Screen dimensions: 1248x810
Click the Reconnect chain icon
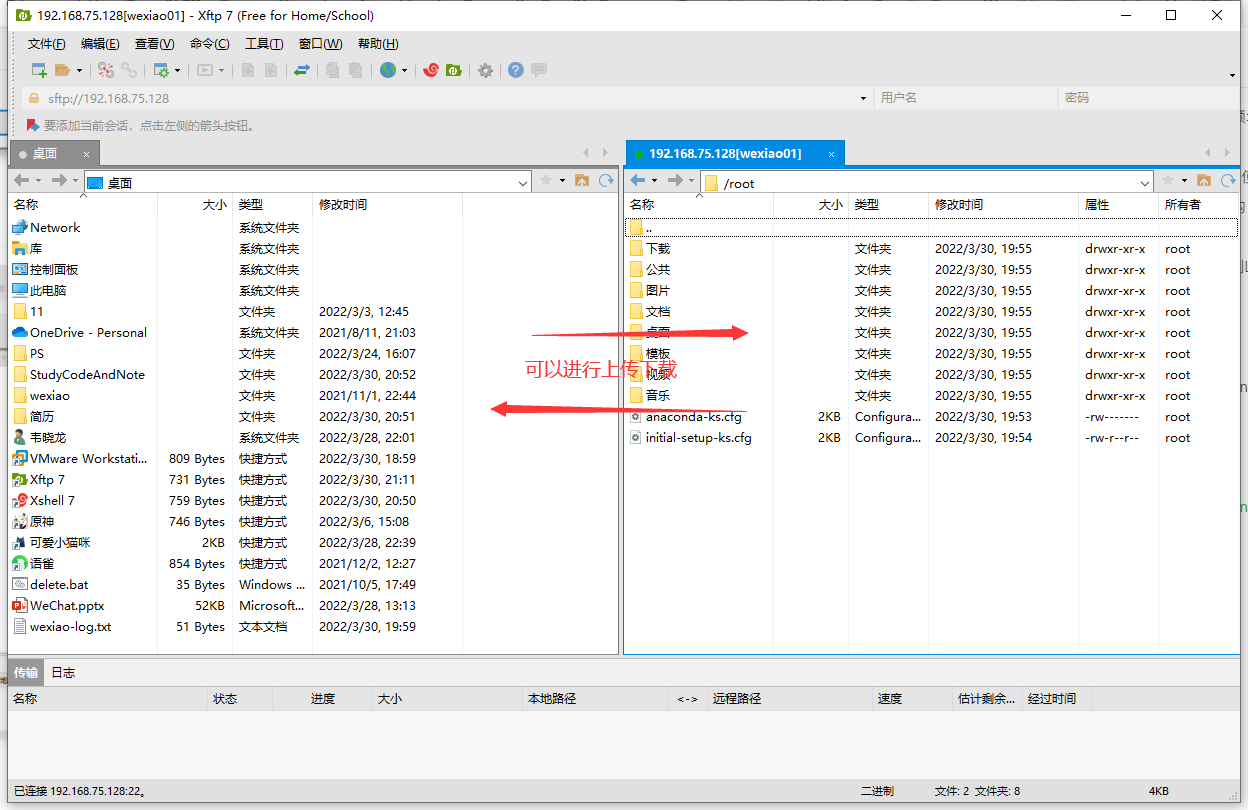click(x=129, y=70)
